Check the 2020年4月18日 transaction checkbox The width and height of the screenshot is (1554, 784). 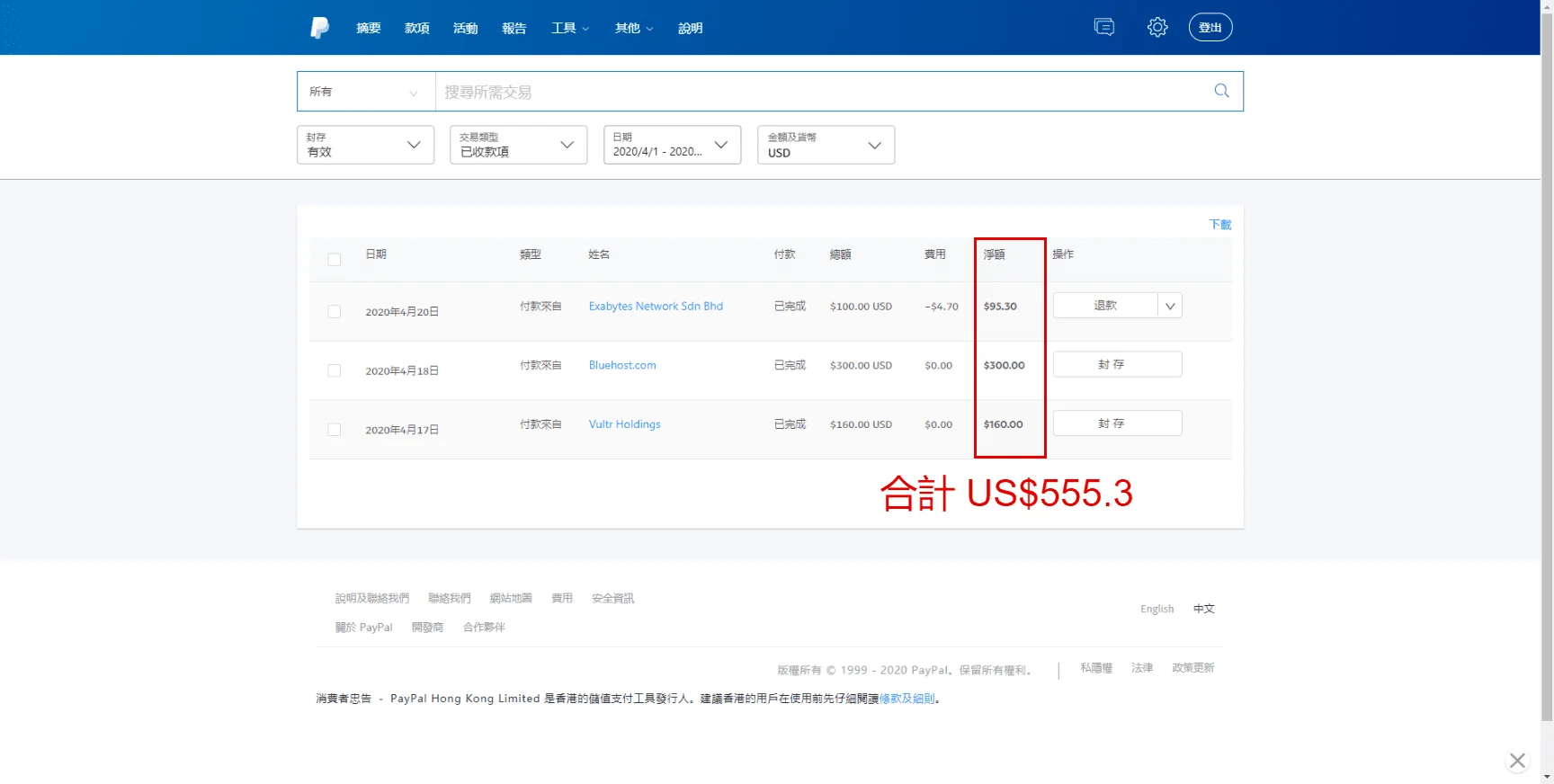coord(335,370)
